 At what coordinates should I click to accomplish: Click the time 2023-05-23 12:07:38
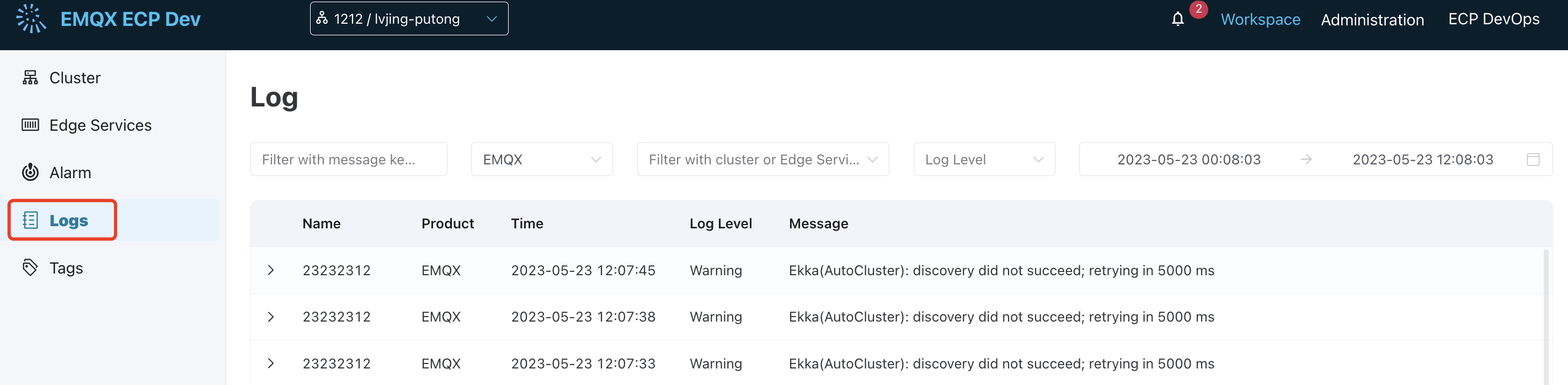[583, 317]
